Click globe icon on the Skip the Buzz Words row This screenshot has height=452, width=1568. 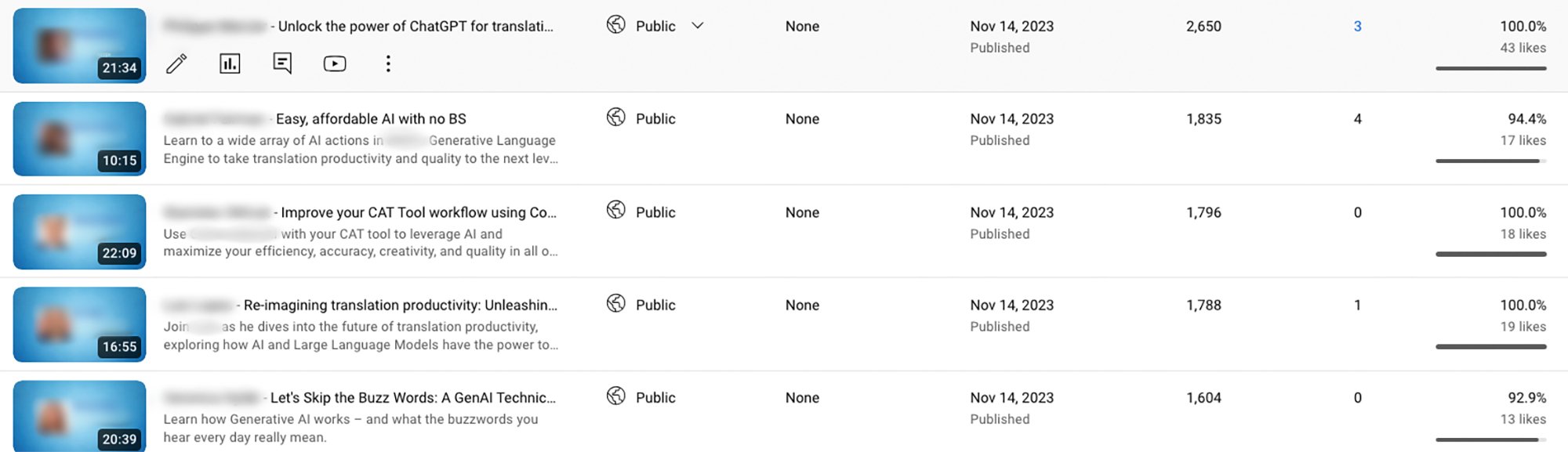click(x=616, y=396)
